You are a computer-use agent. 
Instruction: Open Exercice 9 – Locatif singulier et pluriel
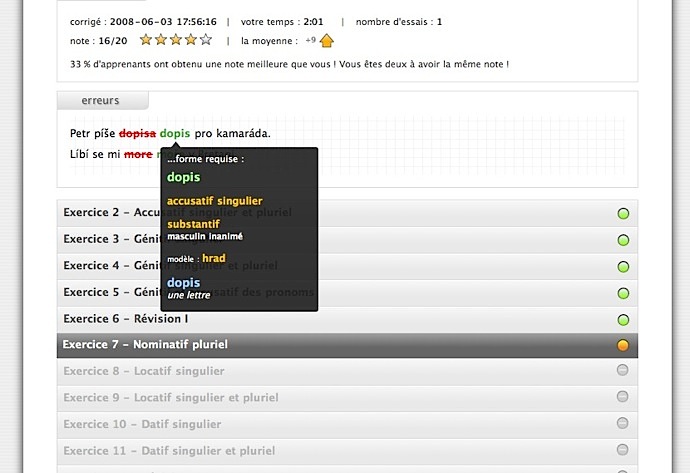point(347,398)
